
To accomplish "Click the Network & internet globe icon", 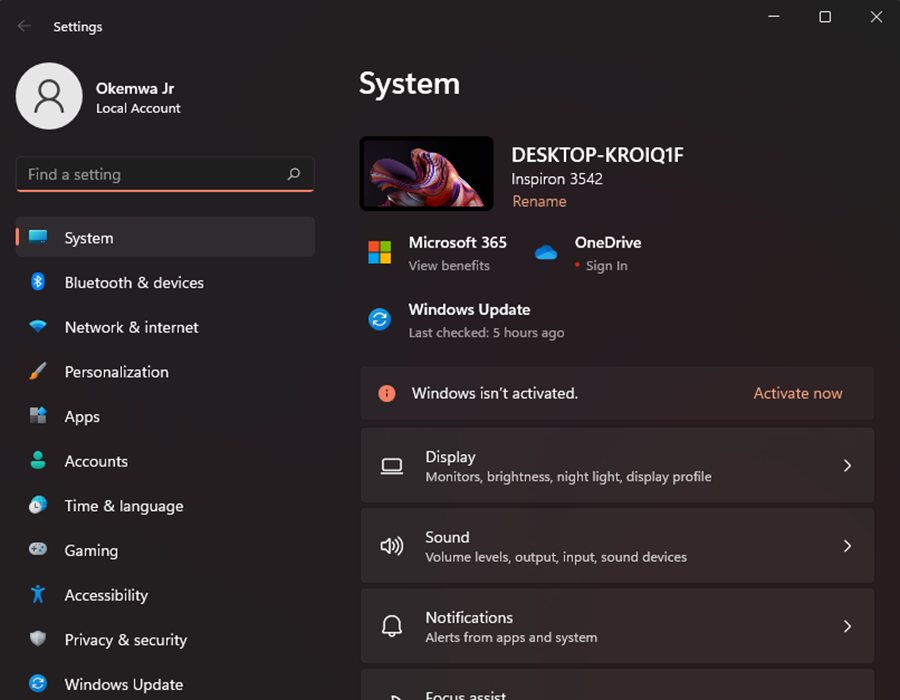I will click(x=38, y=327).
